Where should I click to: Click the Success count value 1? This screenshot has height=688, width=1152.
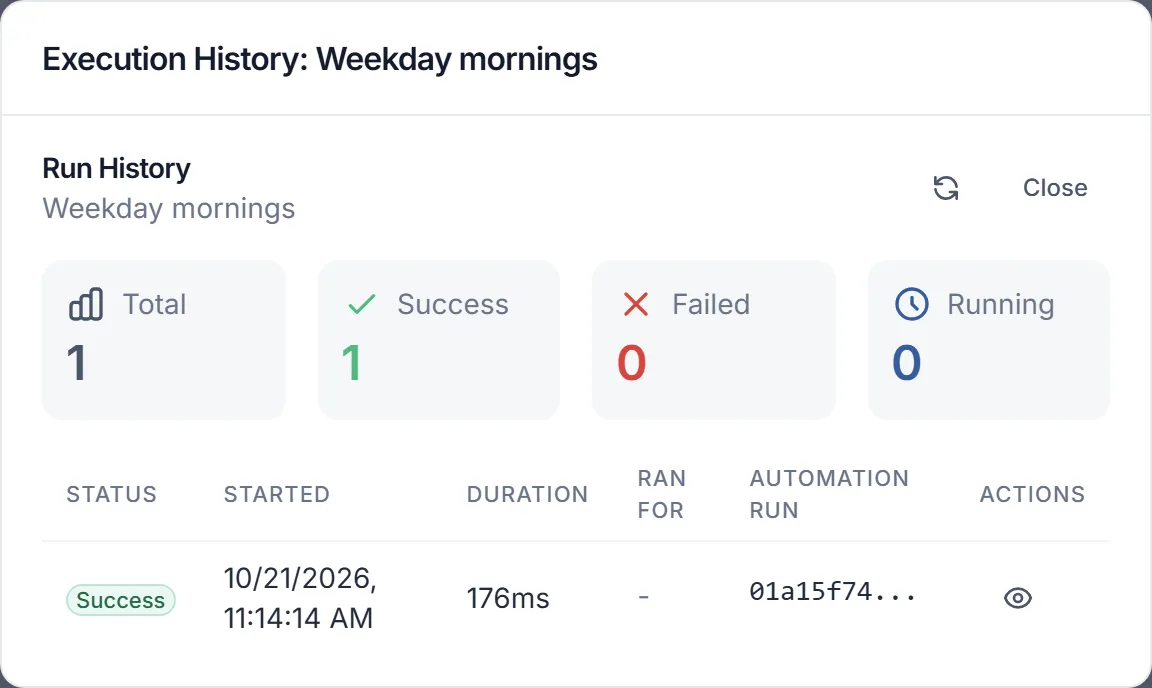point(352,363)
